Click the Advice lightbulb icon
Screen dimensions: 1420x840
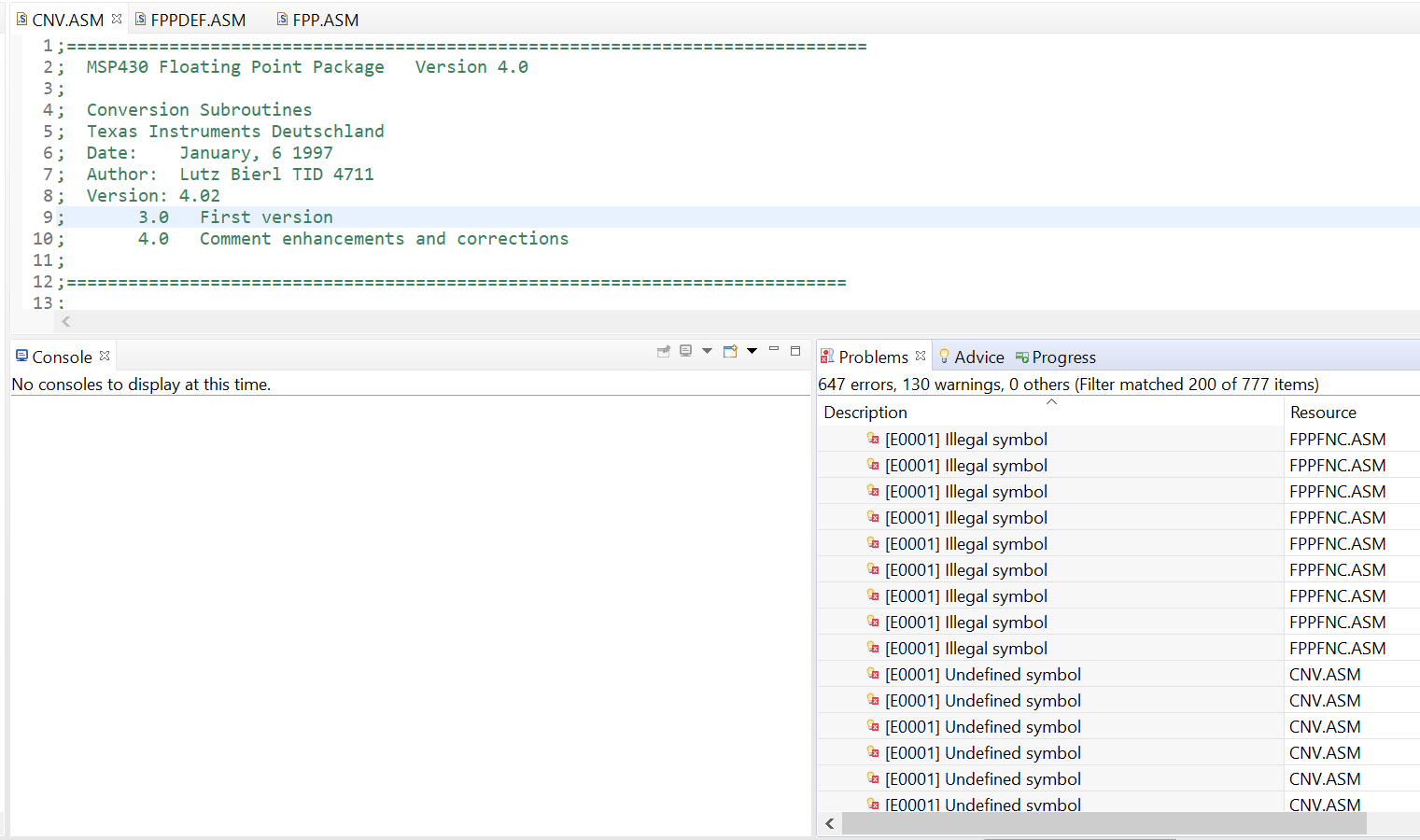[x=944, y=356]
